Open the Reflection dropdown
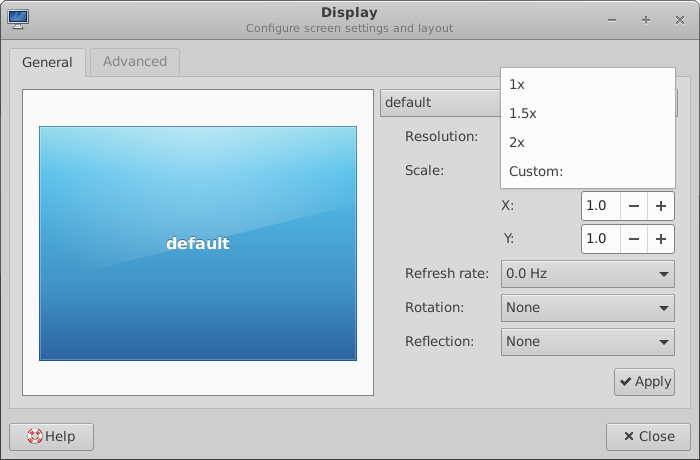Viewport: 700px width, 460px height. pos(587,342)
